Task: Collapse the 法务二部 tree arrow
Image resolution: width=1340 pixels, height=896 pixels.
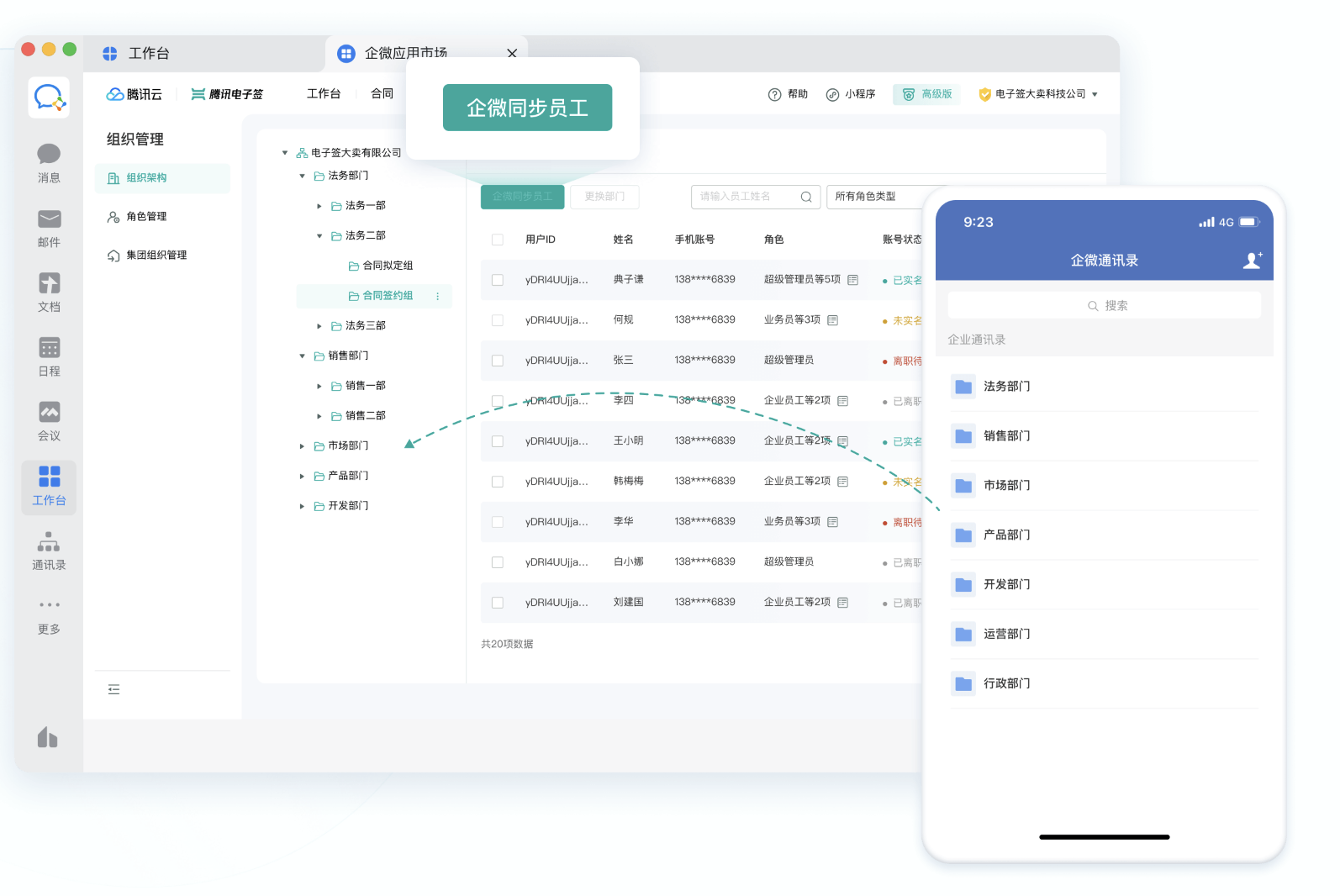Action: 319,236
